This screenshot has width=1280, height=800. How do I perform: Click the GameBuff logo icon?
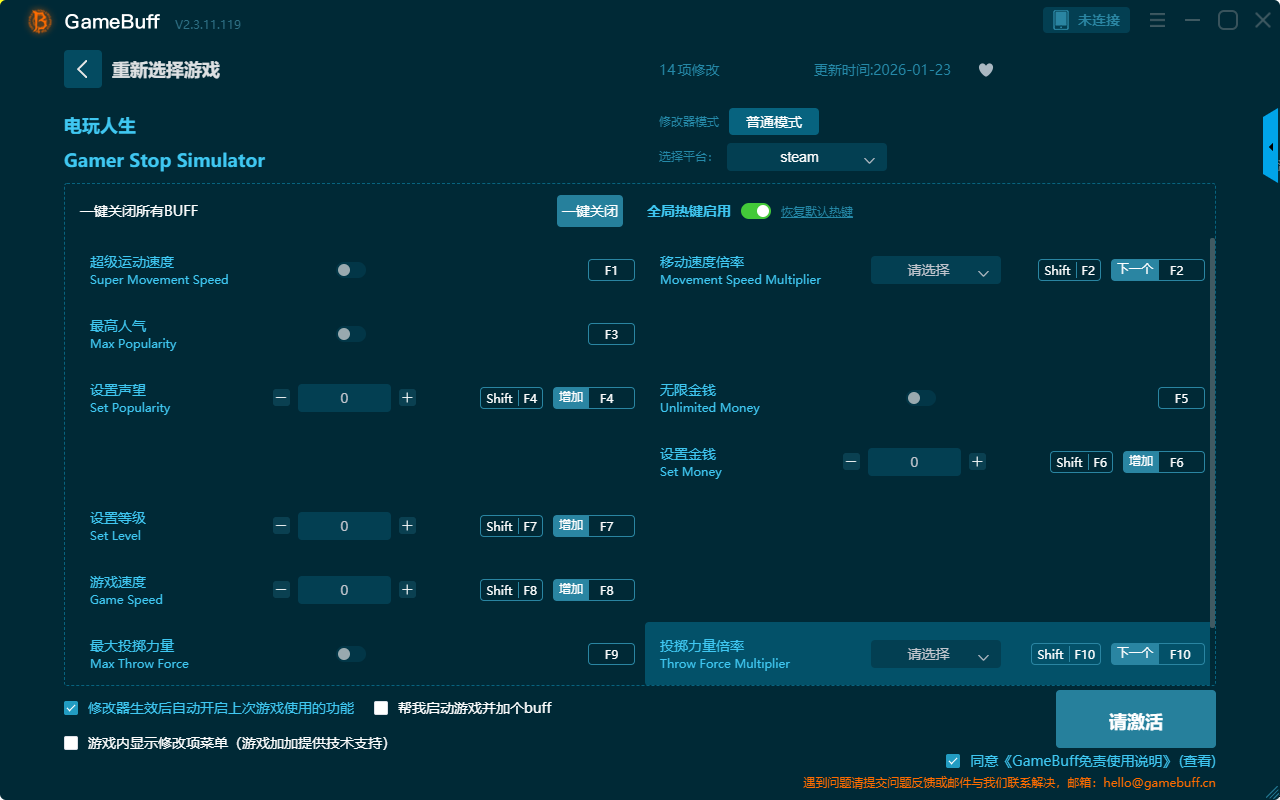pyautogui.click(x=40, y=21)
